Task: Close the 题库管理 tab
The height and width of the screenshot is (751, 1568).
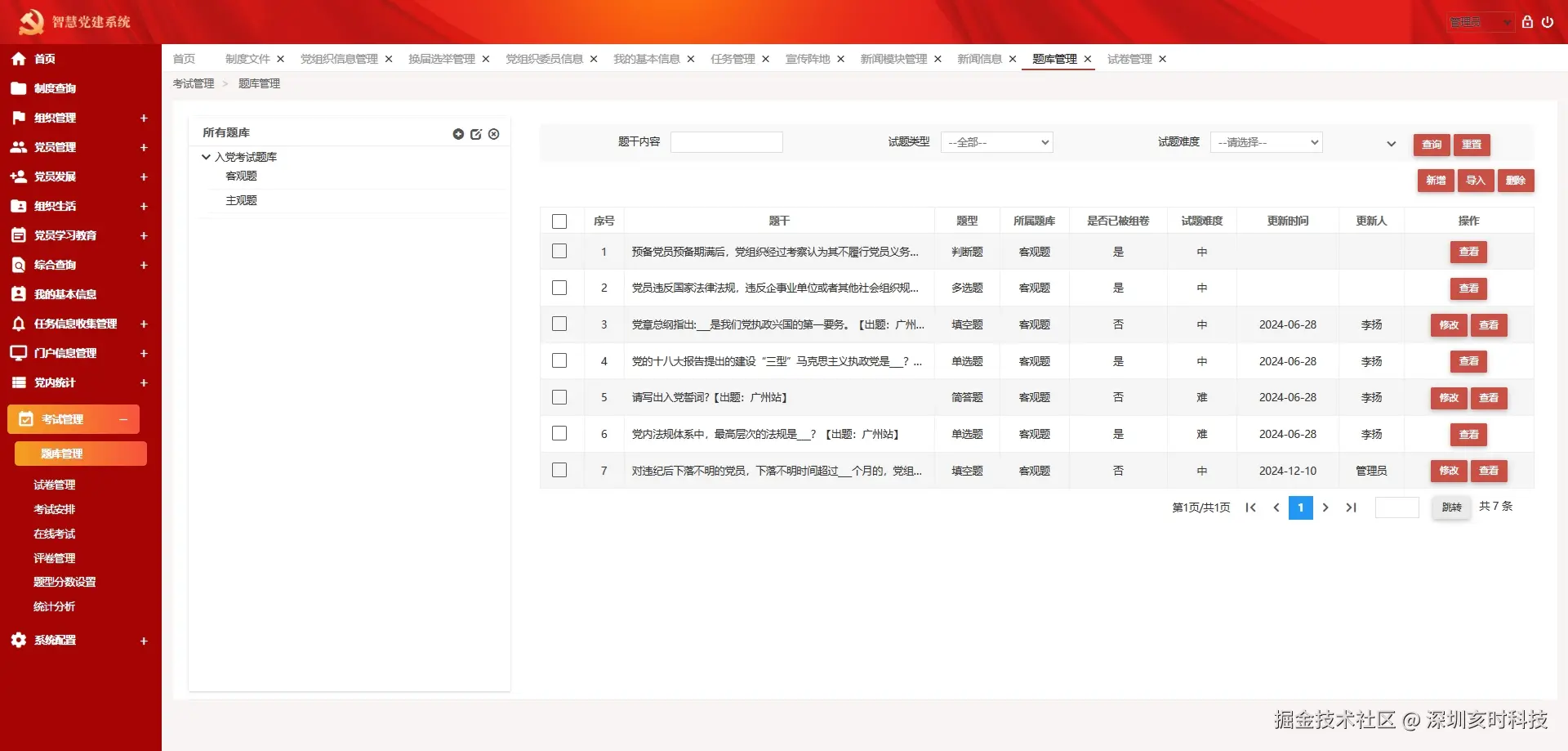Action: pos(1088,59)
